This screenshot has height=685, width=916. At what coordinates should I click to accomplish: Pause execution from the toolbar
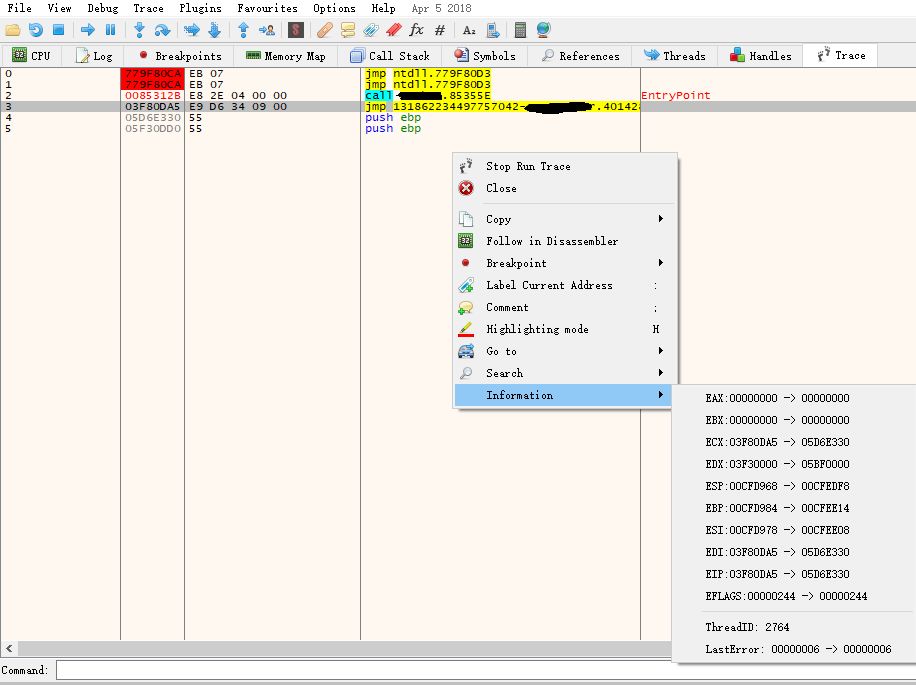(110, 30)
